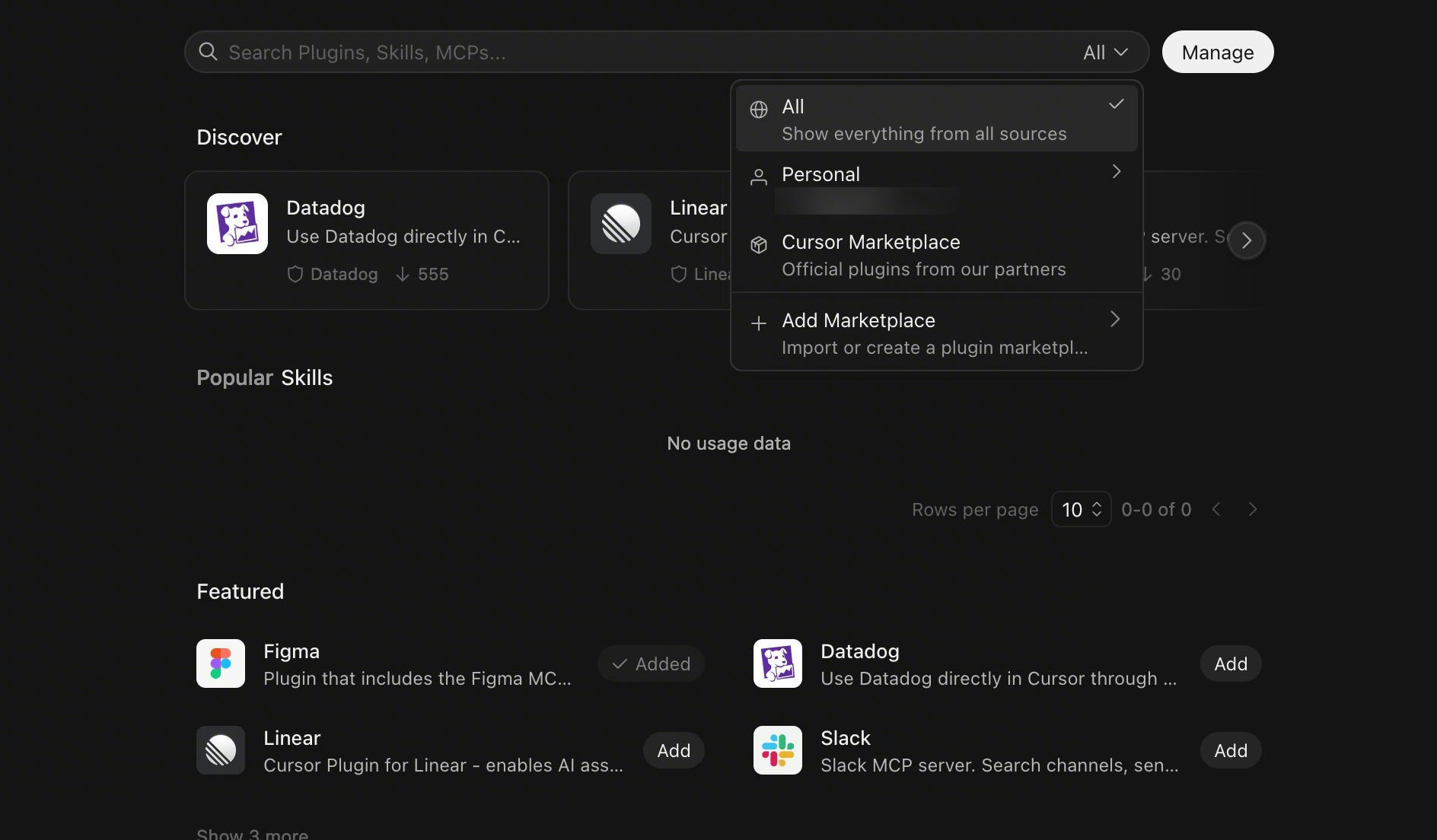Select Add Marketplace menu entry
Screen dimensions: 1437x840
(937, 332)
